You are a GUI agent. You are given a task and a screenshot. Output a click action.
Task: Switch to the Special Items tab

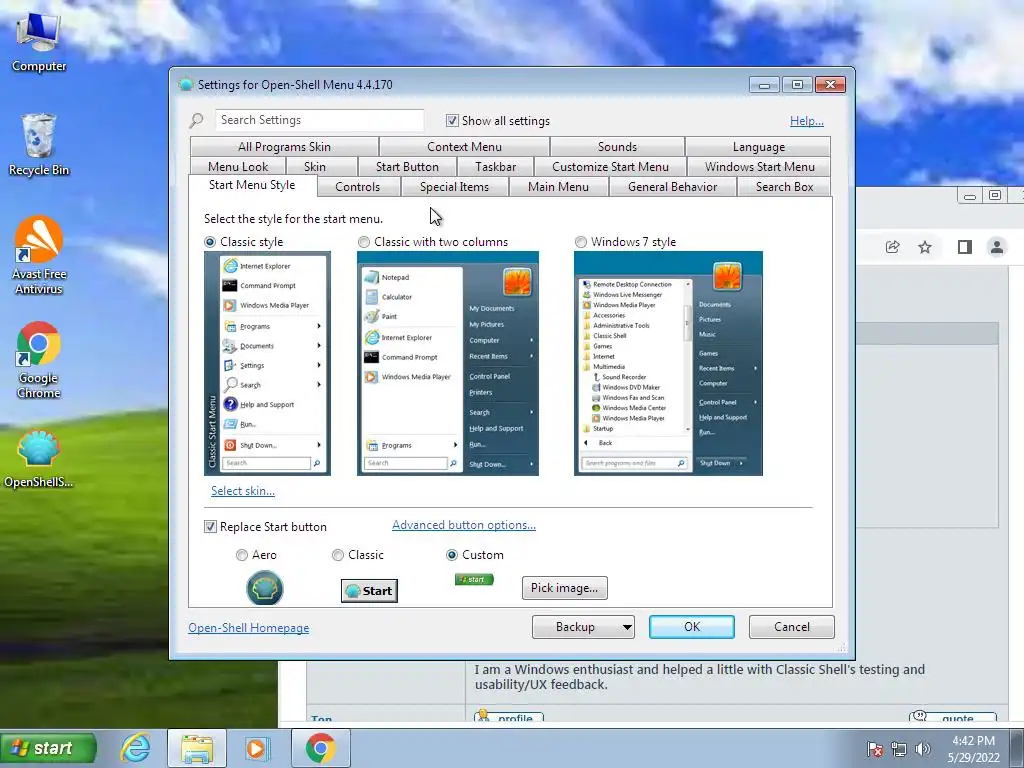454,187
